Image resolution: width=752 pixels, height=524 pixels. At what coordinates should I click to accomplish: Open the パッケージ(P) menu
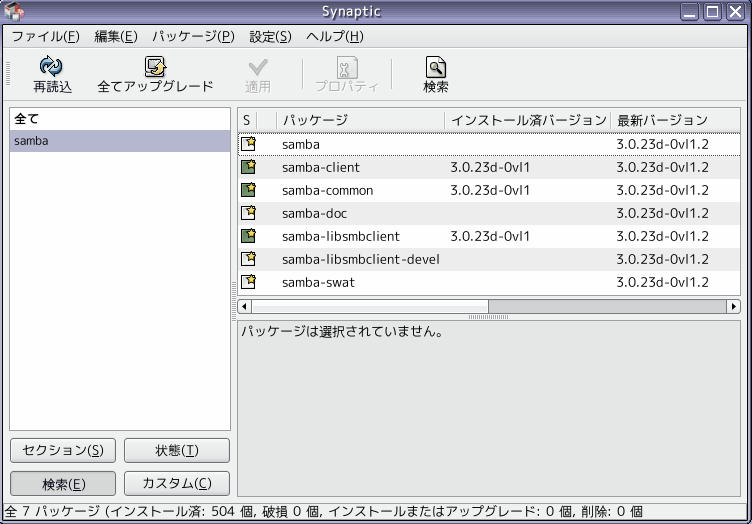193,36
